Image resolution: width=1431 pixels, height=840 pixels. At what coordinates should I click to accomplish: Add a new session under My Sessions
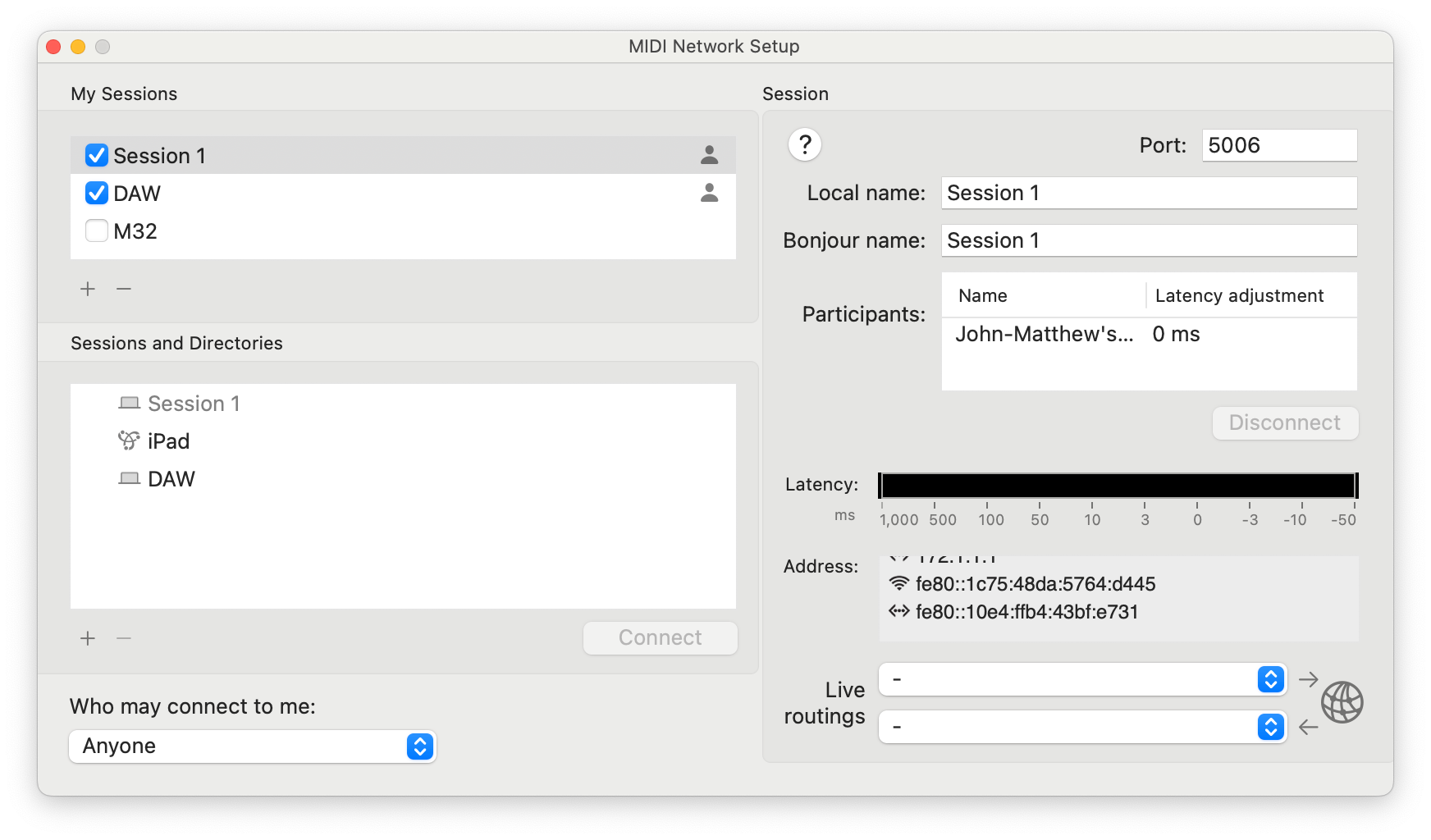pyautogui.click(x=88, y=289)
